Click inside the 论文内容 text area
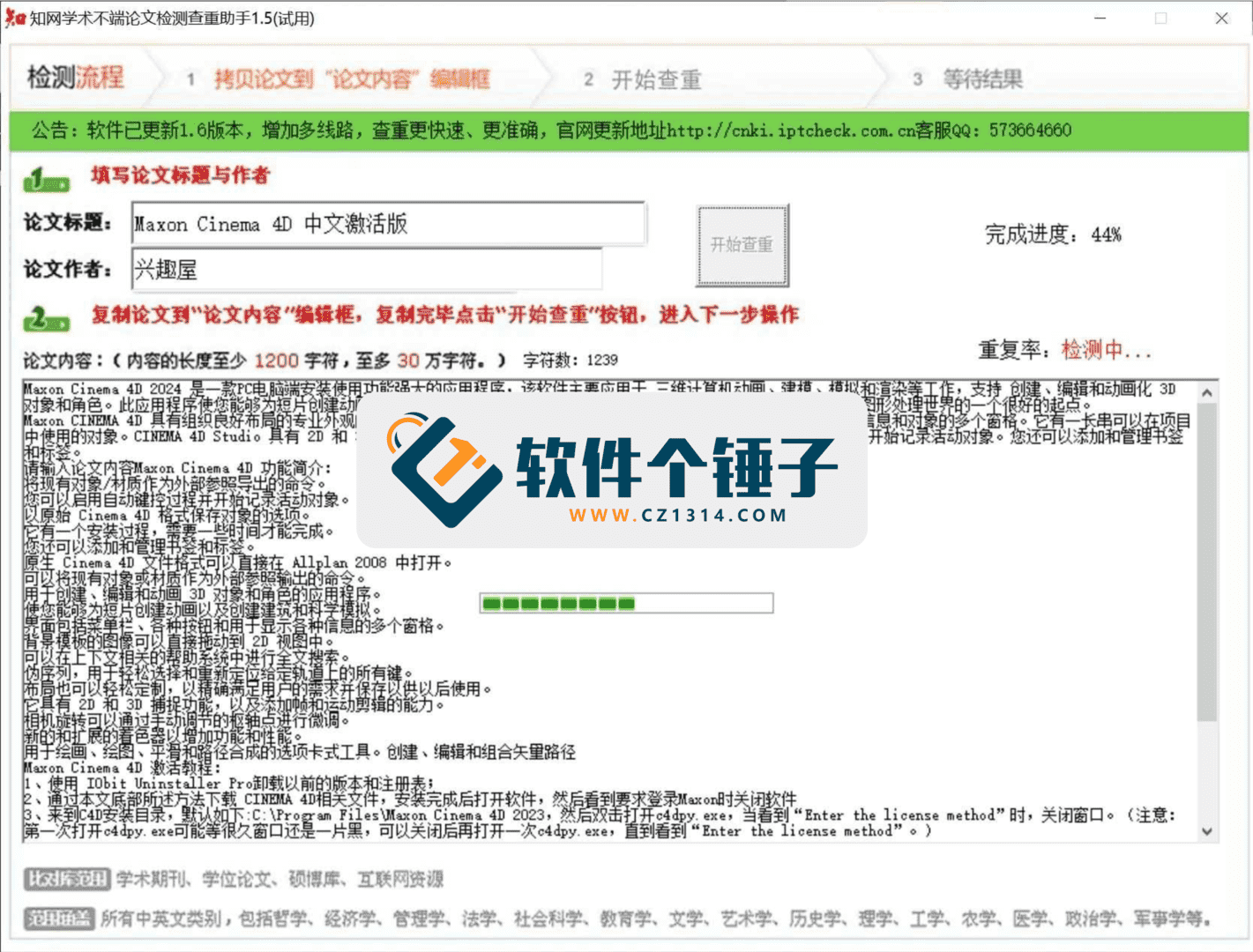Image resolution: width=1253 pixels, height=952 pixels. pos(608,610)
